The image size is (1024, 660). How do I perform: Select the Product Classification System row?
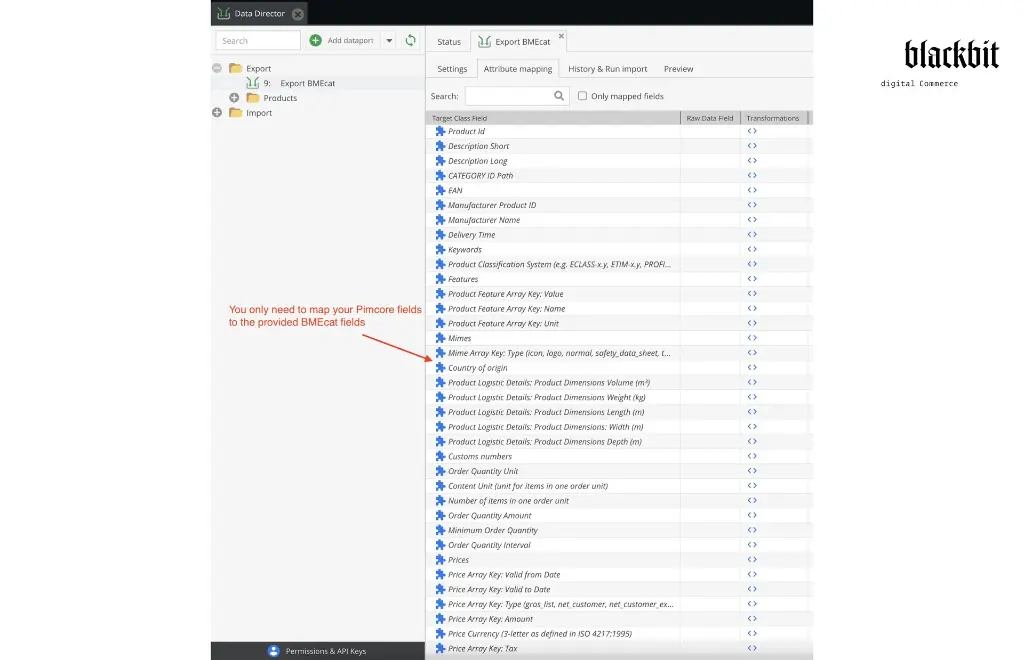point(618,264)
